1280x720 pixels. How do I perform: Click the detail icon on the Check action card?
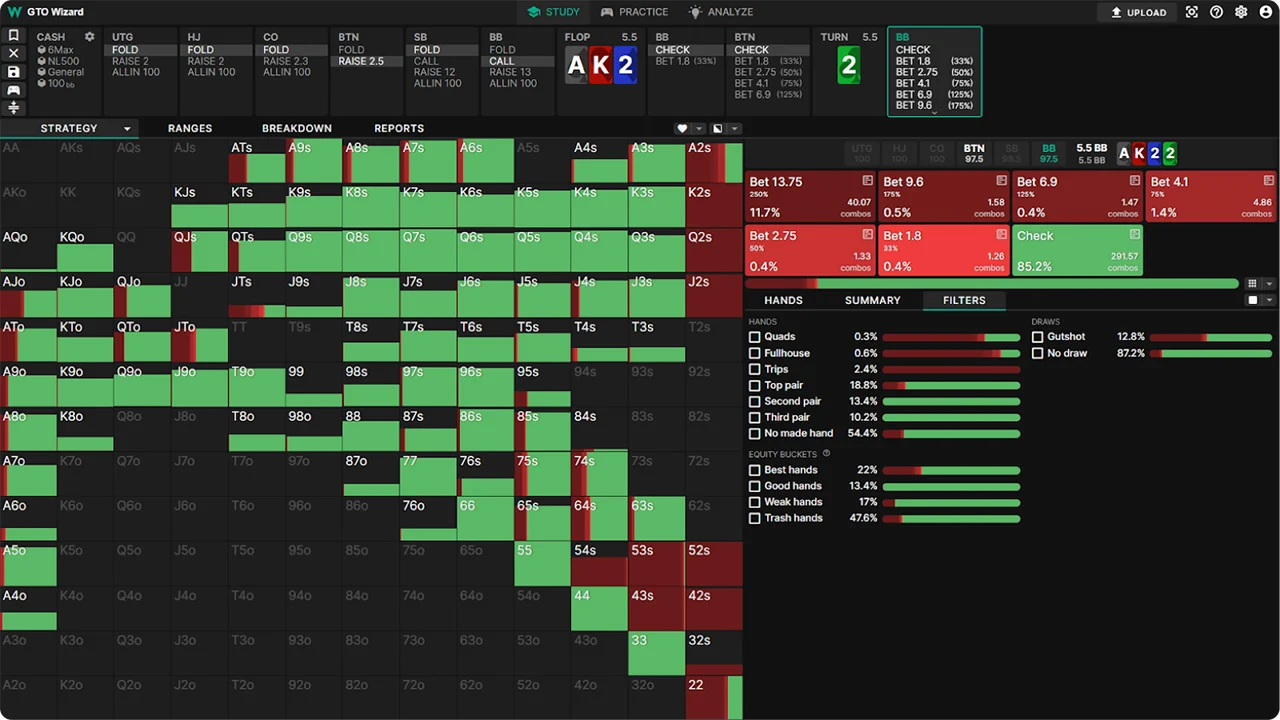pyautogui.click(x=1135, y=235)
